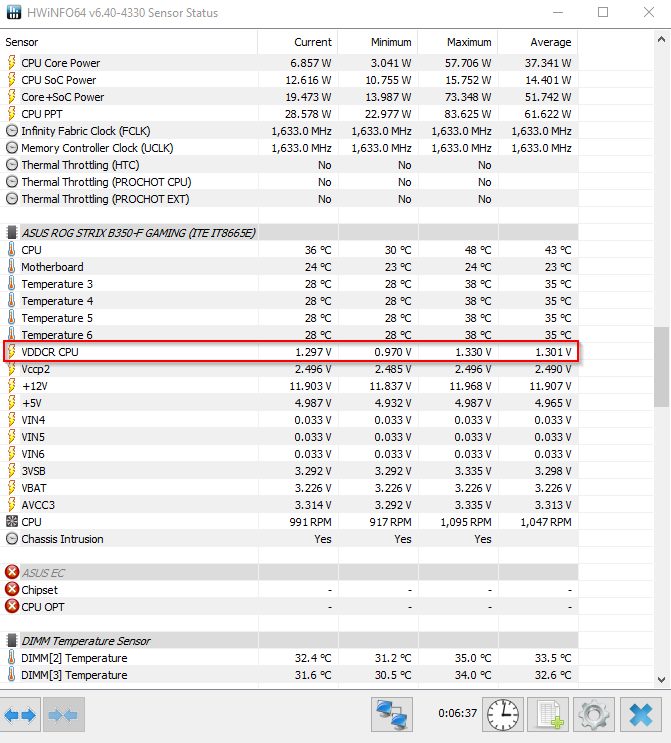Image resolution: width=671 pixels, height=743 pixels.
Task: Click the 57.706 W maximum core power
Action: tap(468, 63)
